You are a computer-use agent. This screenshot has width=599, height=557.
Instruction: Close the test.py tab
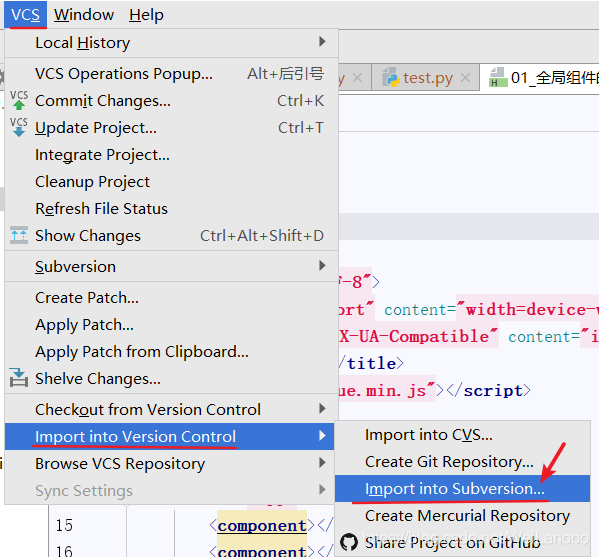[465, 78]
